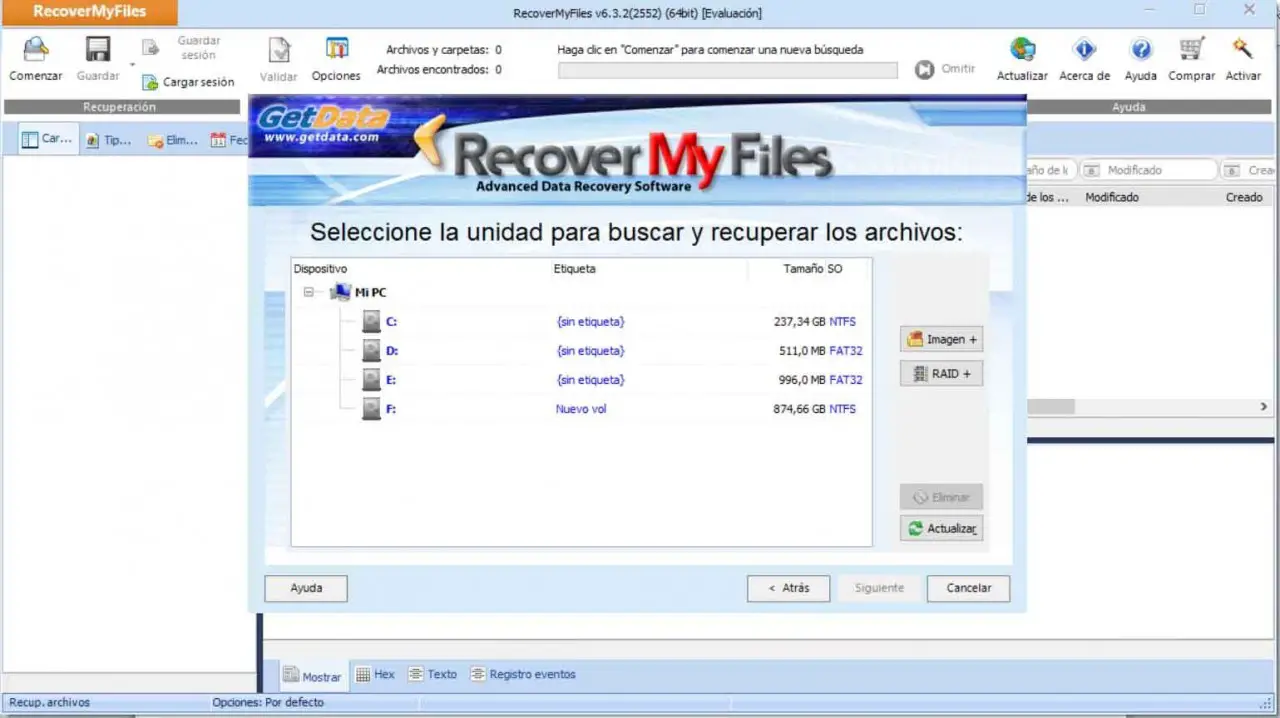Click 'Recup. archivos' in status bar
Screen dimensions: 1280x718
[x=50, y=702]
